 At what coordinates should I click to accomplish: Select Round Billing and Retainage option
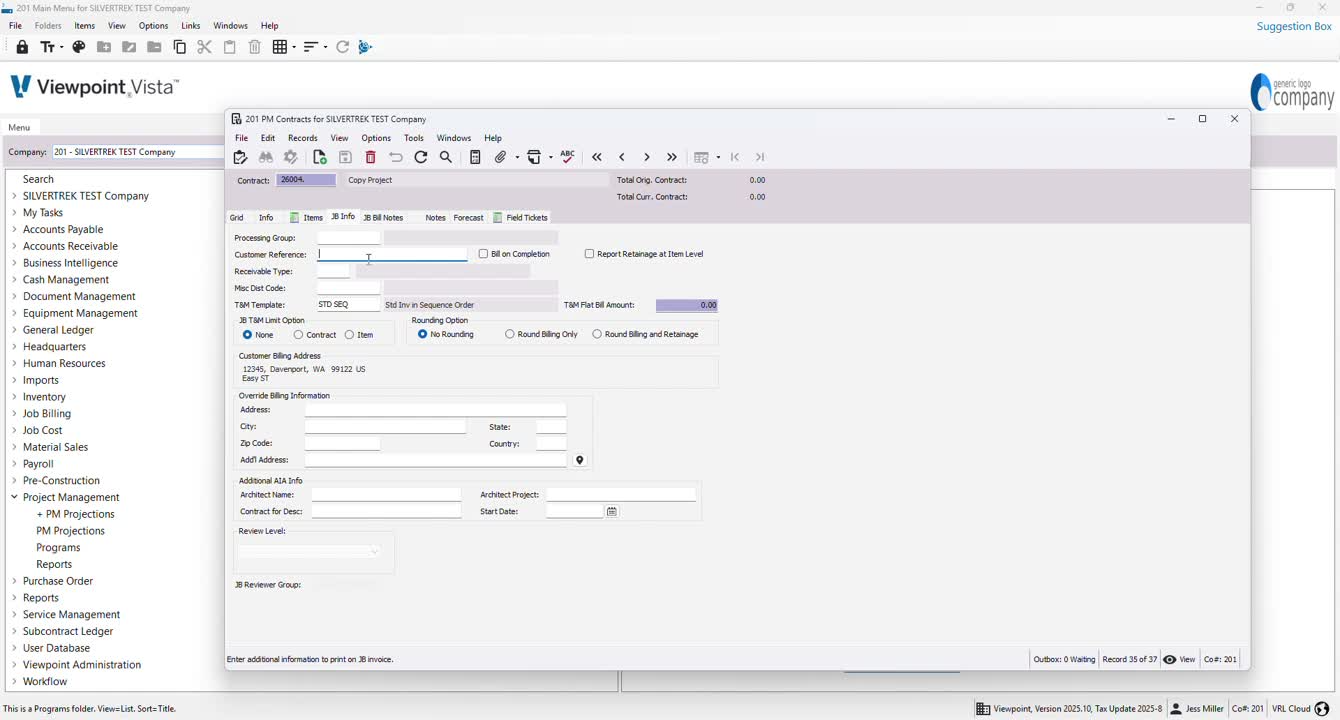tap(597, 334)
